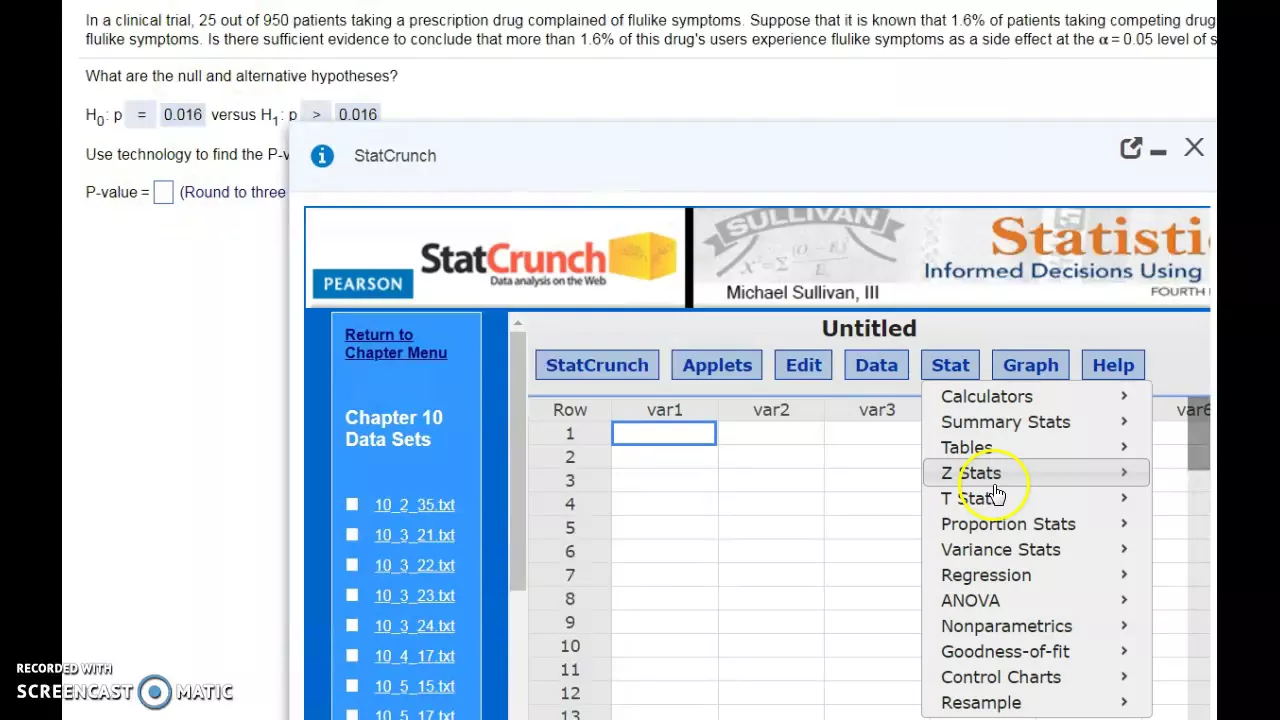Click the StatCrunch info icon
The height and width of the screenshot is (720, 1280).
[x=322, y=156]
